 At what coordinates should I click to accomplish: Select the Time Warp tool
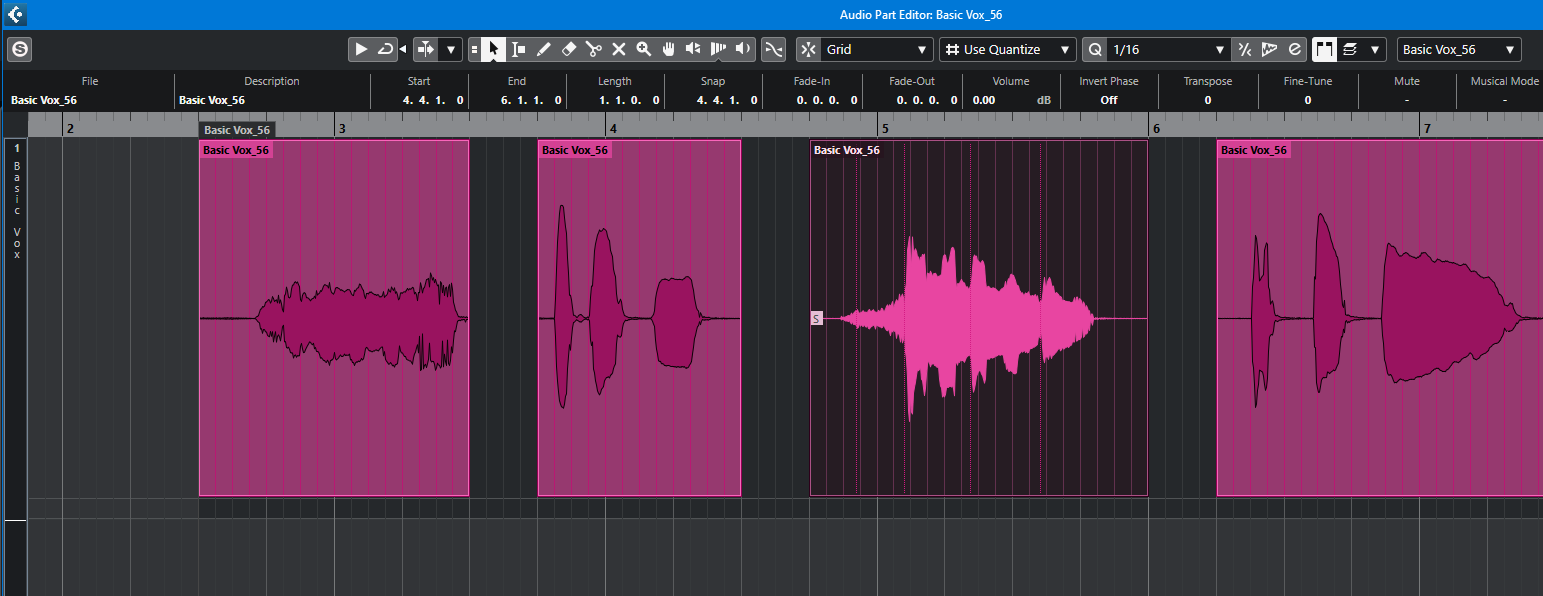(718, 49)
